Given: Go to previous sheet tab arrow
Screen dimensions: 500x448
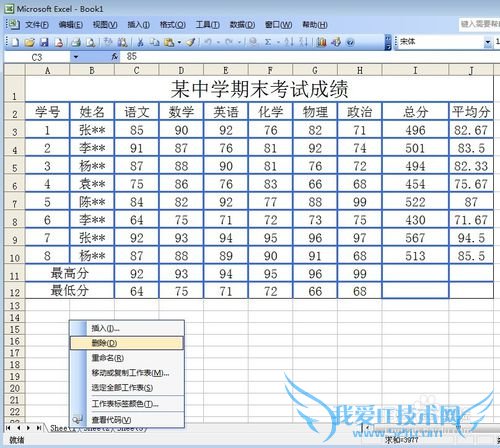Looking at the screenshot, I should click(x=18, y=428).
